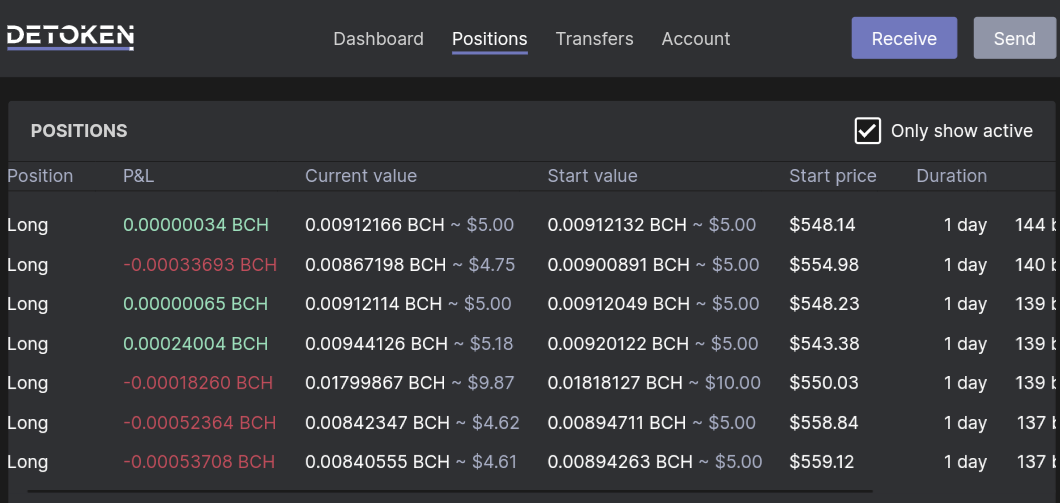Open the Dashboard tab
1060x503 pixels.
point(379,39)
